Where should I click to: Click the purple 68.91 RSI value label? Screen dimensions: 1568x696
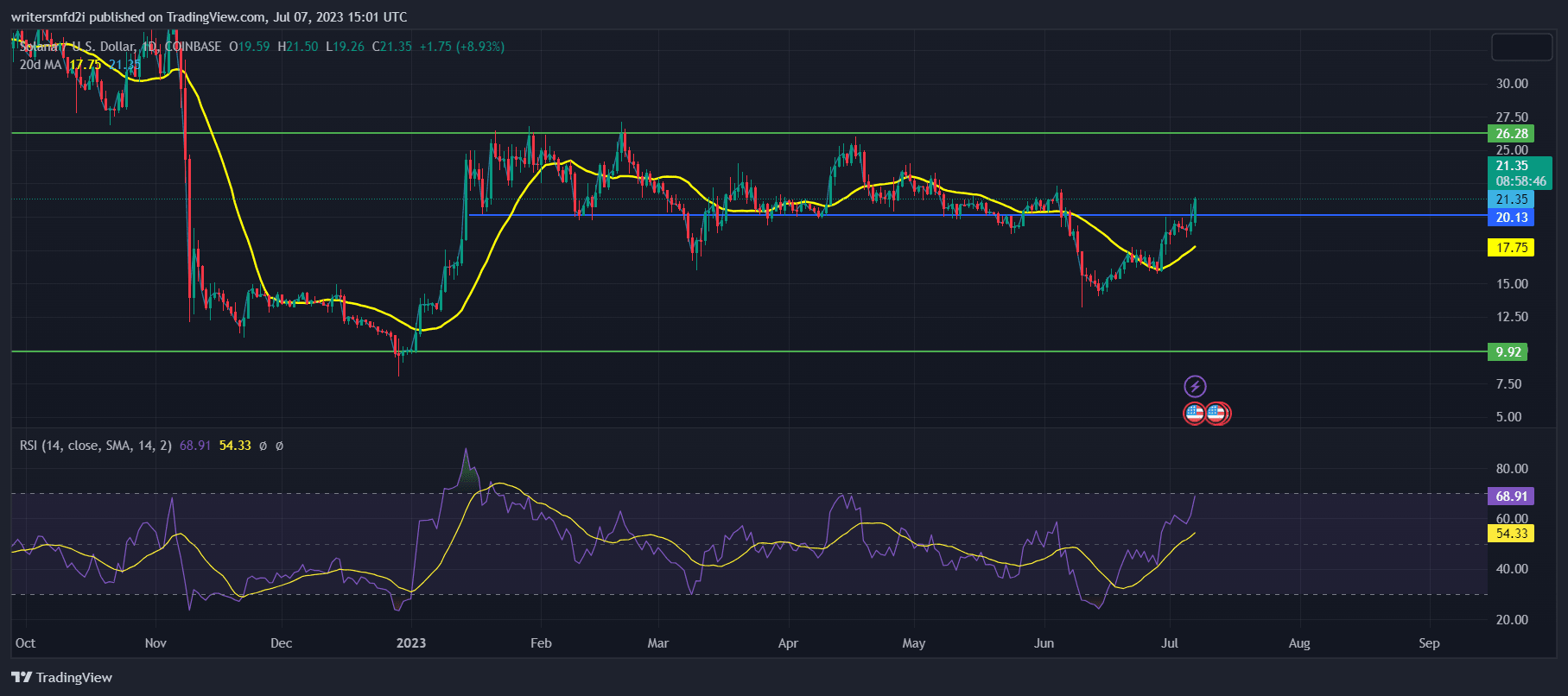coord(1511,497)
